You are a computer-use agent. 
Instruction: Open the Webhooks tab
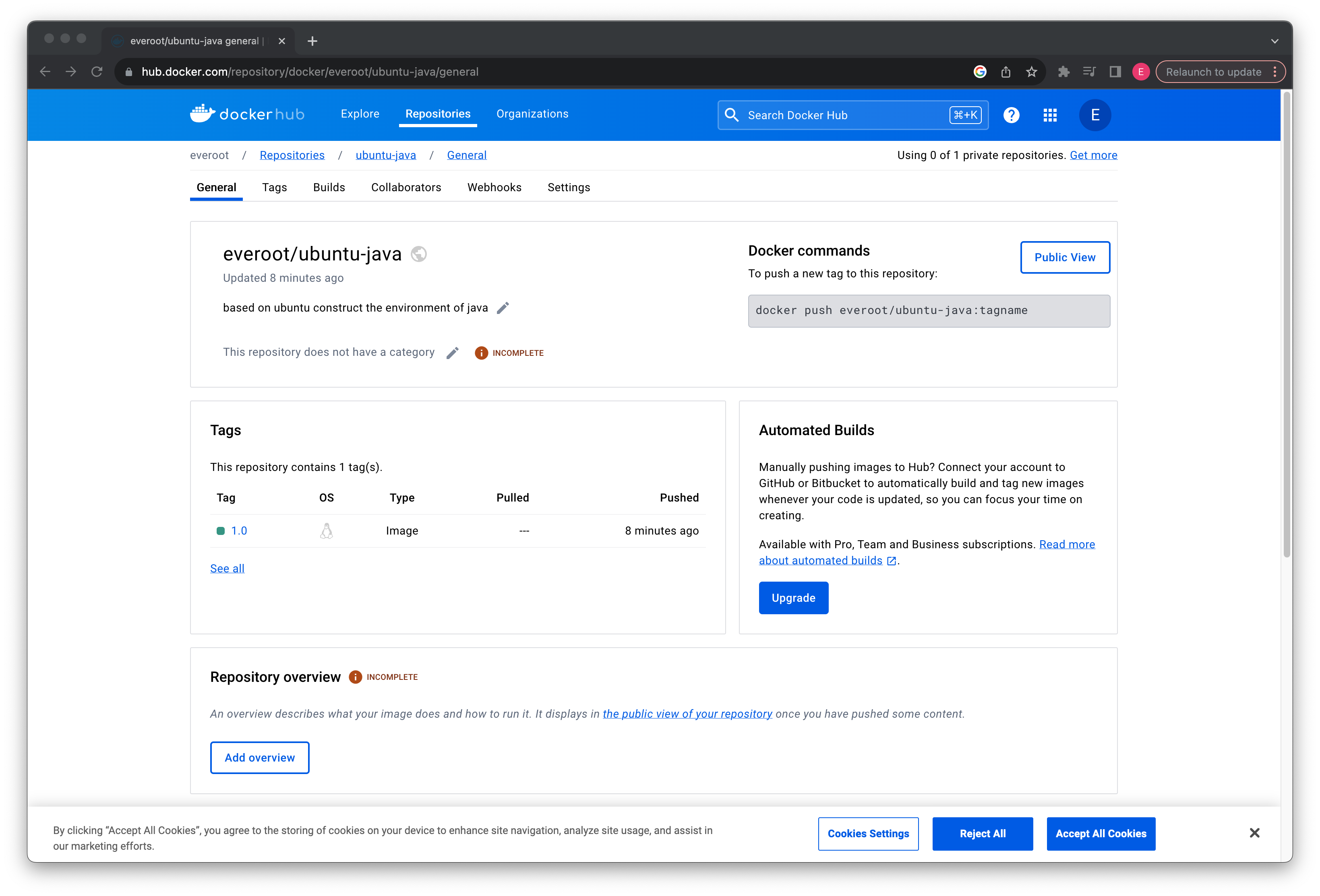pos(494,188)
